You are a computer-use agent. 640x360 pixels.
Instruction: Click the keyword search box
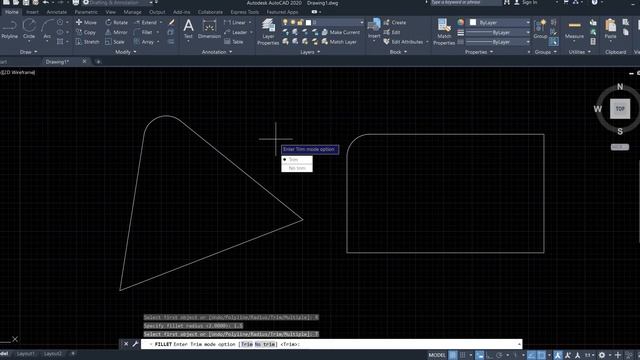click(466, 2)
